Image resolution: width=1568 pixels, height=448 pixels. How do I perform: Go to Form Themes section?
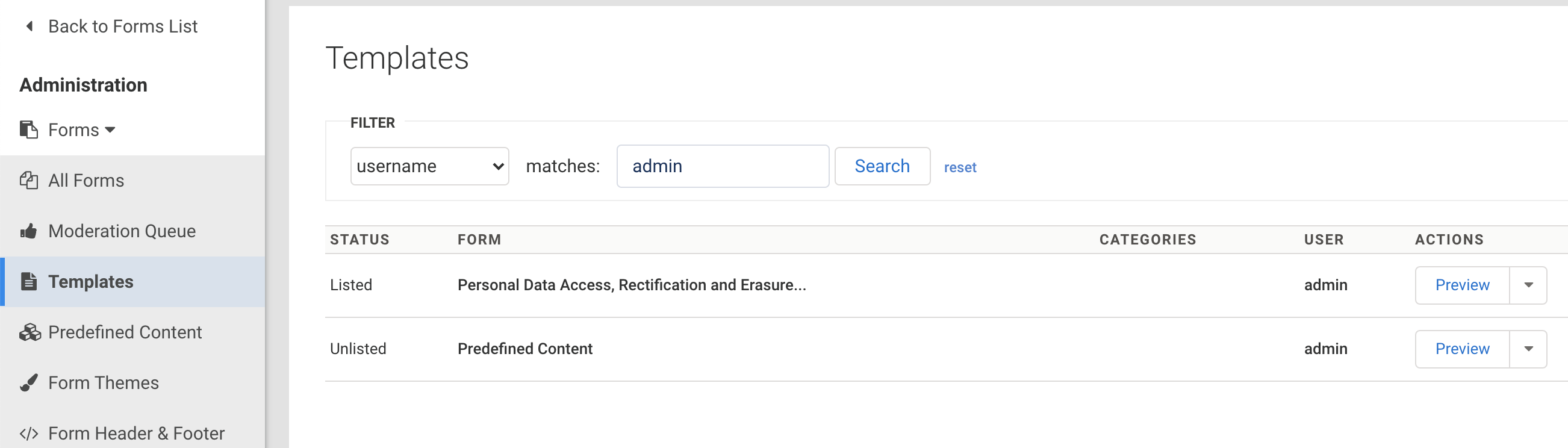click(104, 383)
